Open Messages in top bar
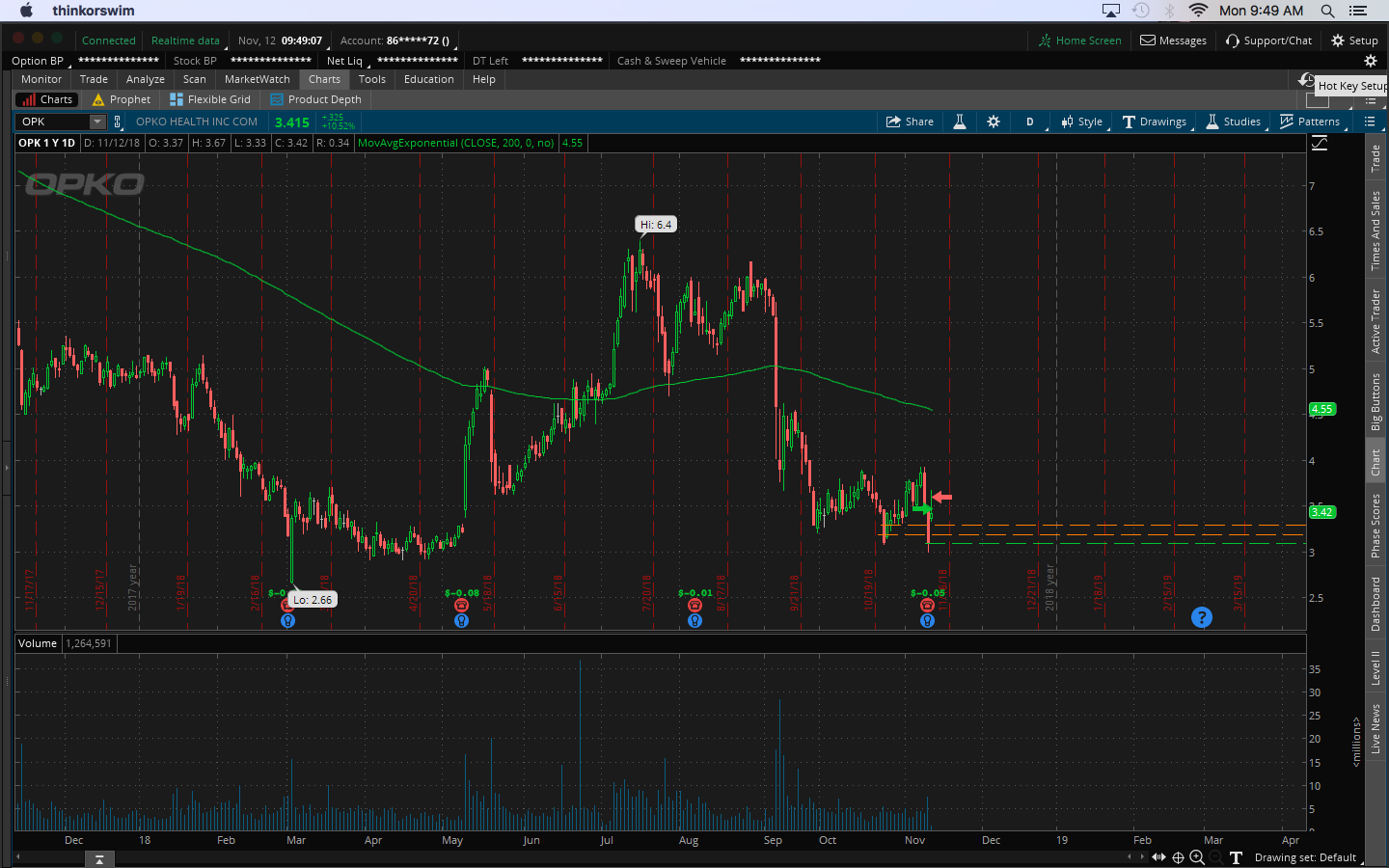Viewport: 1389px width, 868px height. 1173,41
